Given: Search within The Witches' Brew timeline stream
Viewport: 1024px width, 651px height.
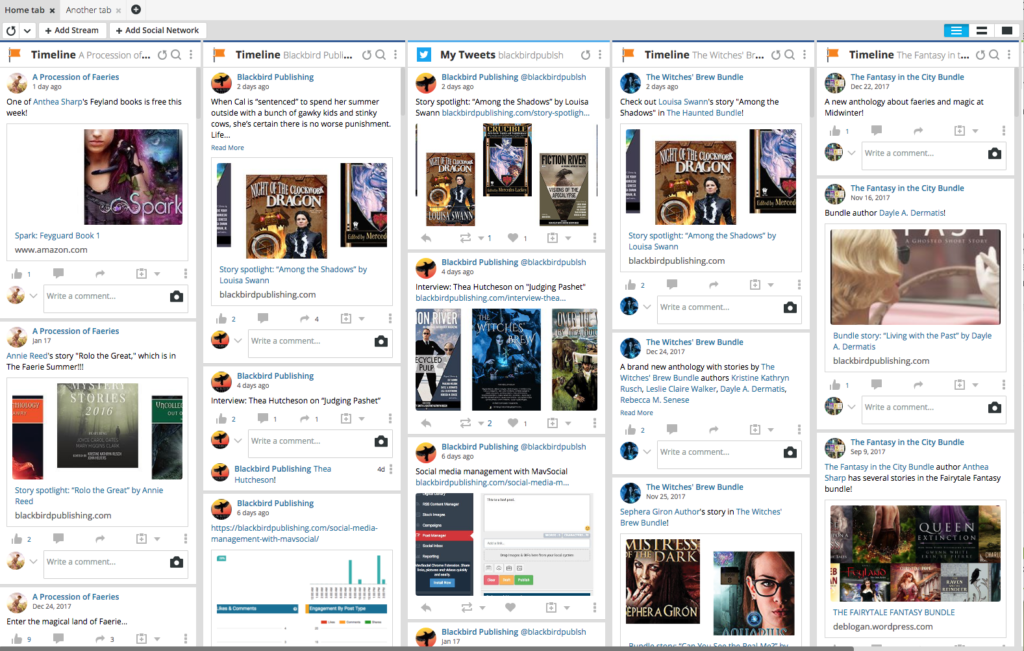Looking at the screenshot, I should [x=790, y=55].
